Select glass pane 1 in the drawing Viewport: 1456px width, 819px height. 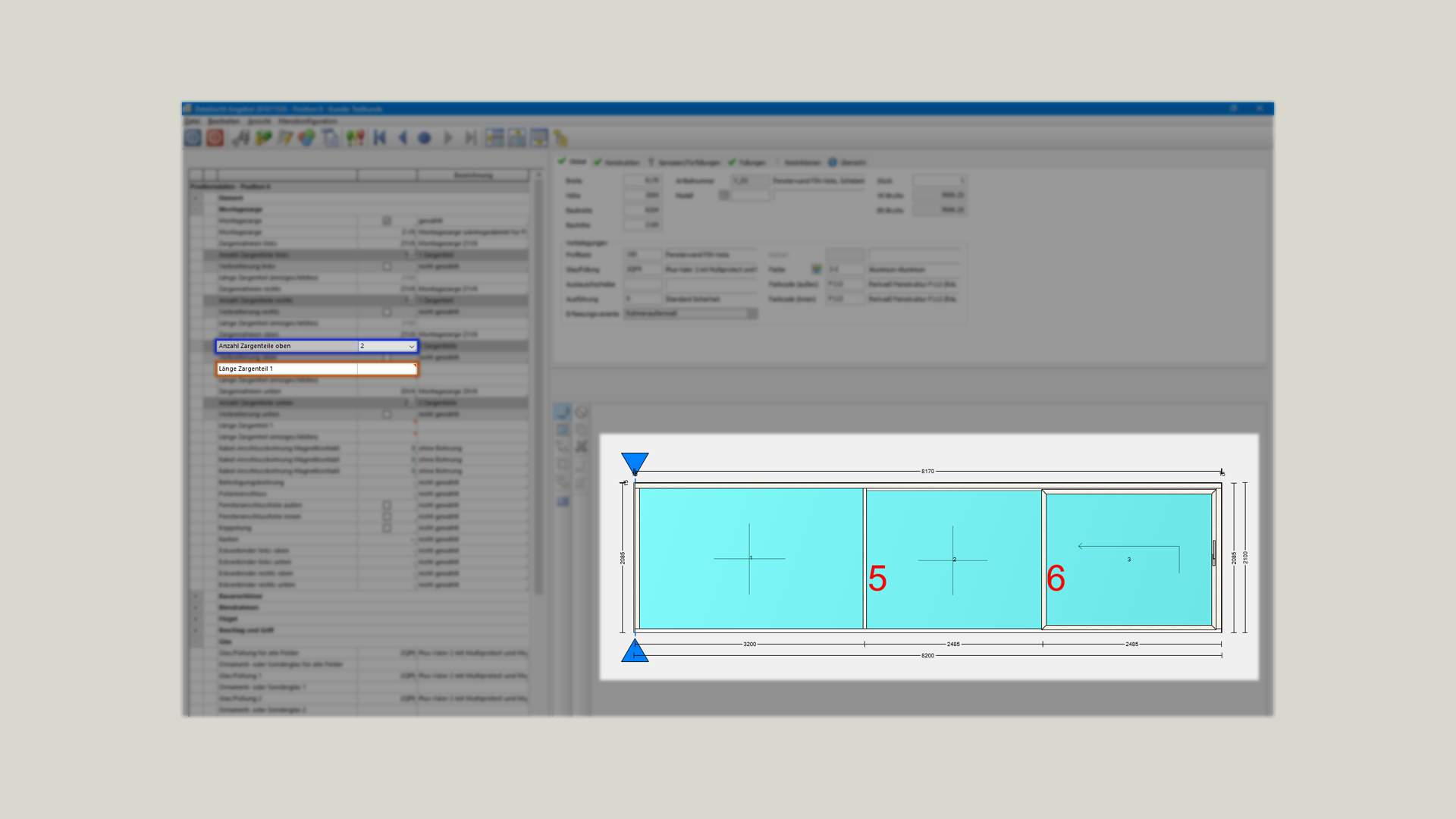coord(751,558)
